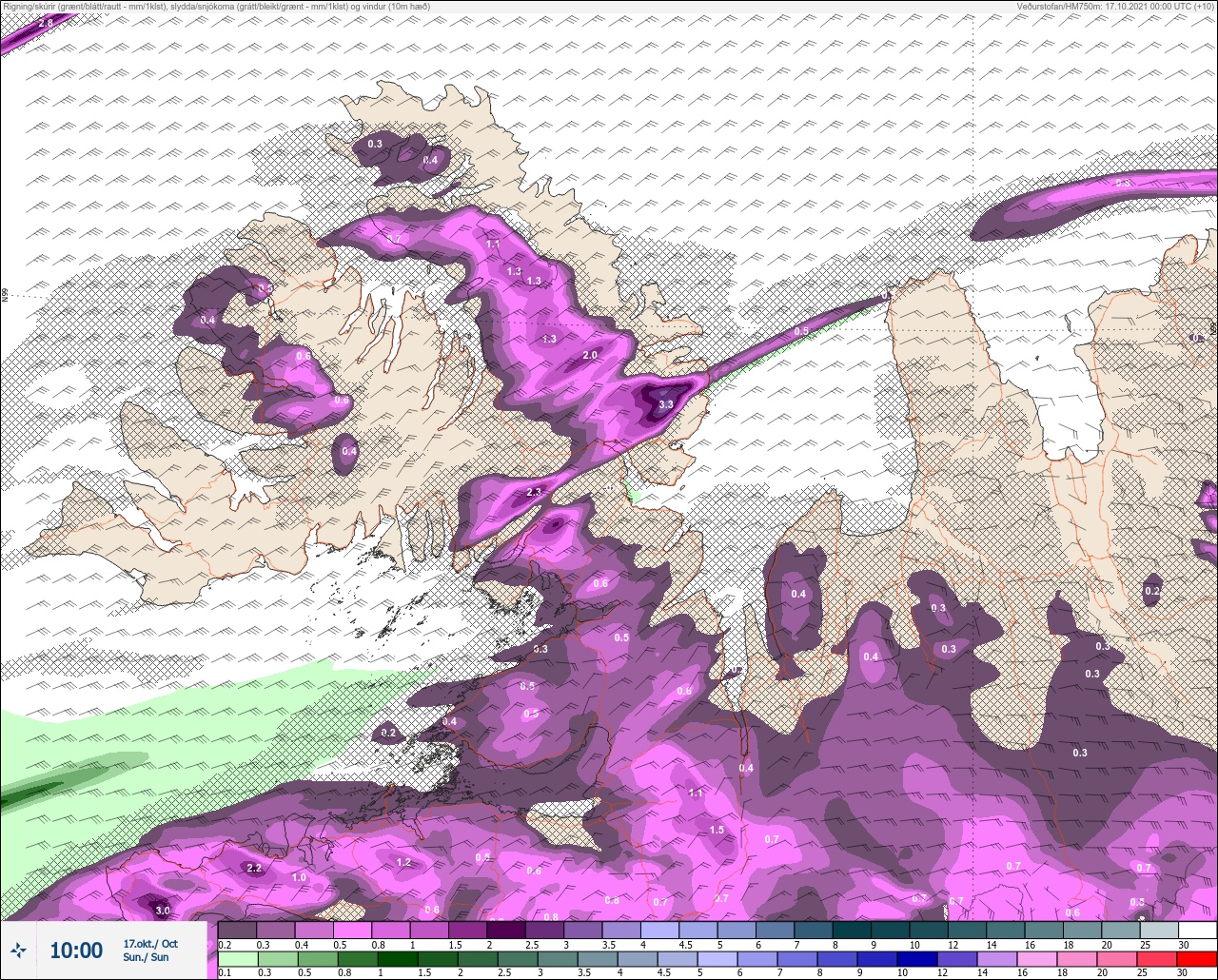Viewport: 1218px width, 980px height.
Task: Click the Veðurstofan/HM750m model run header text
Action: 1115,6
